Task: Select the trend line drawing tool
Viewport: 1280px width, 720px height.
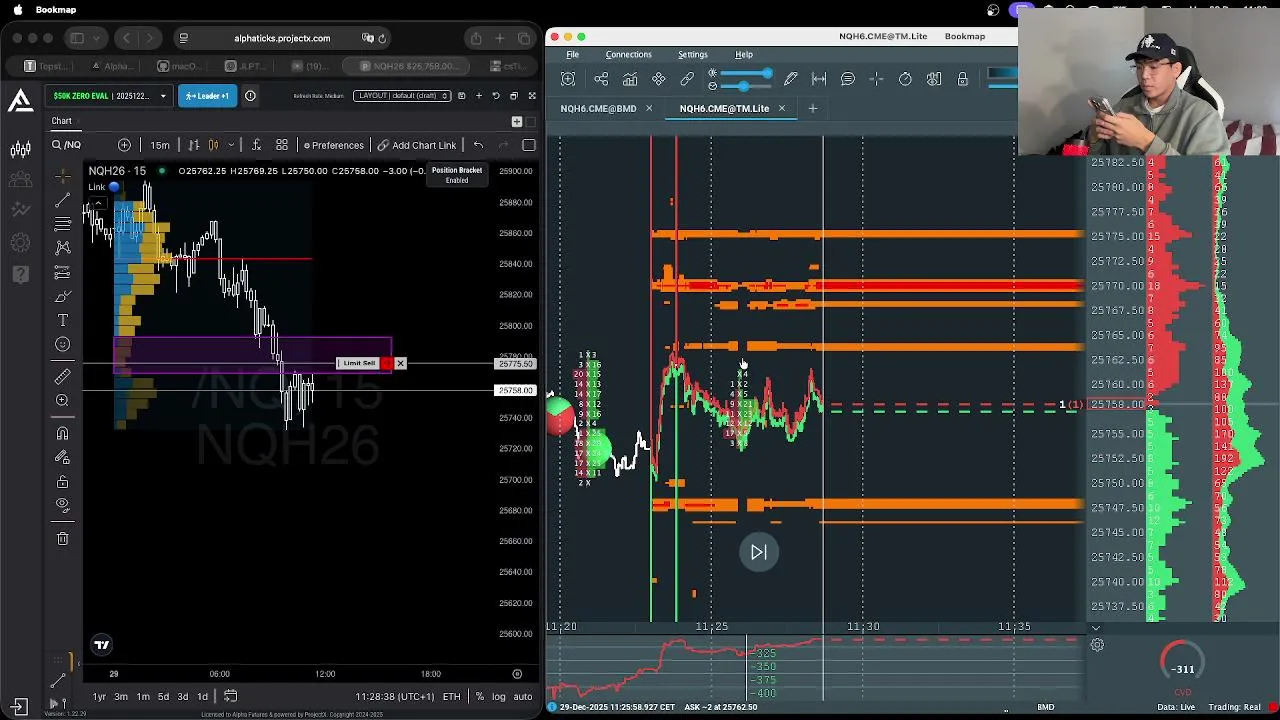Action: 62,201
